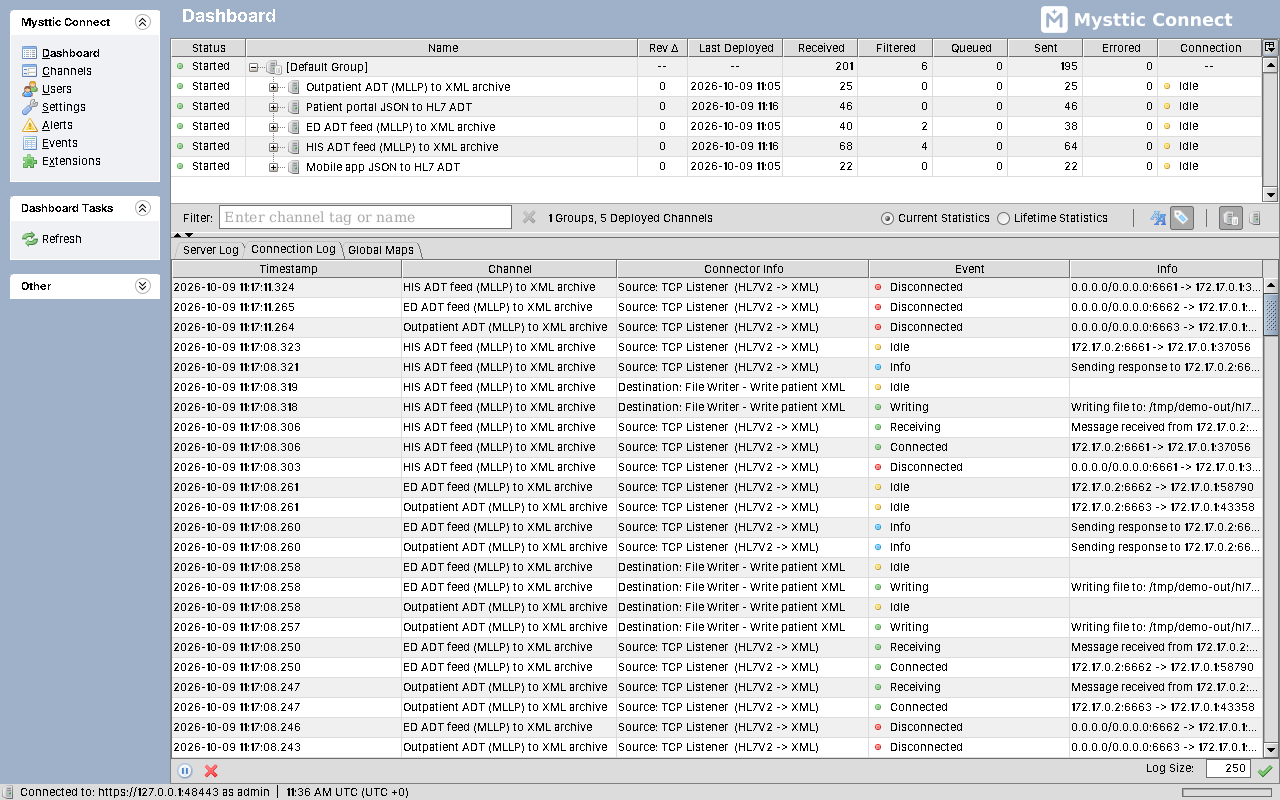The height and width of the screenshot is (800, 1280).
Task: Sort by Last Deployed column header
Action: (x=736, y=48)
